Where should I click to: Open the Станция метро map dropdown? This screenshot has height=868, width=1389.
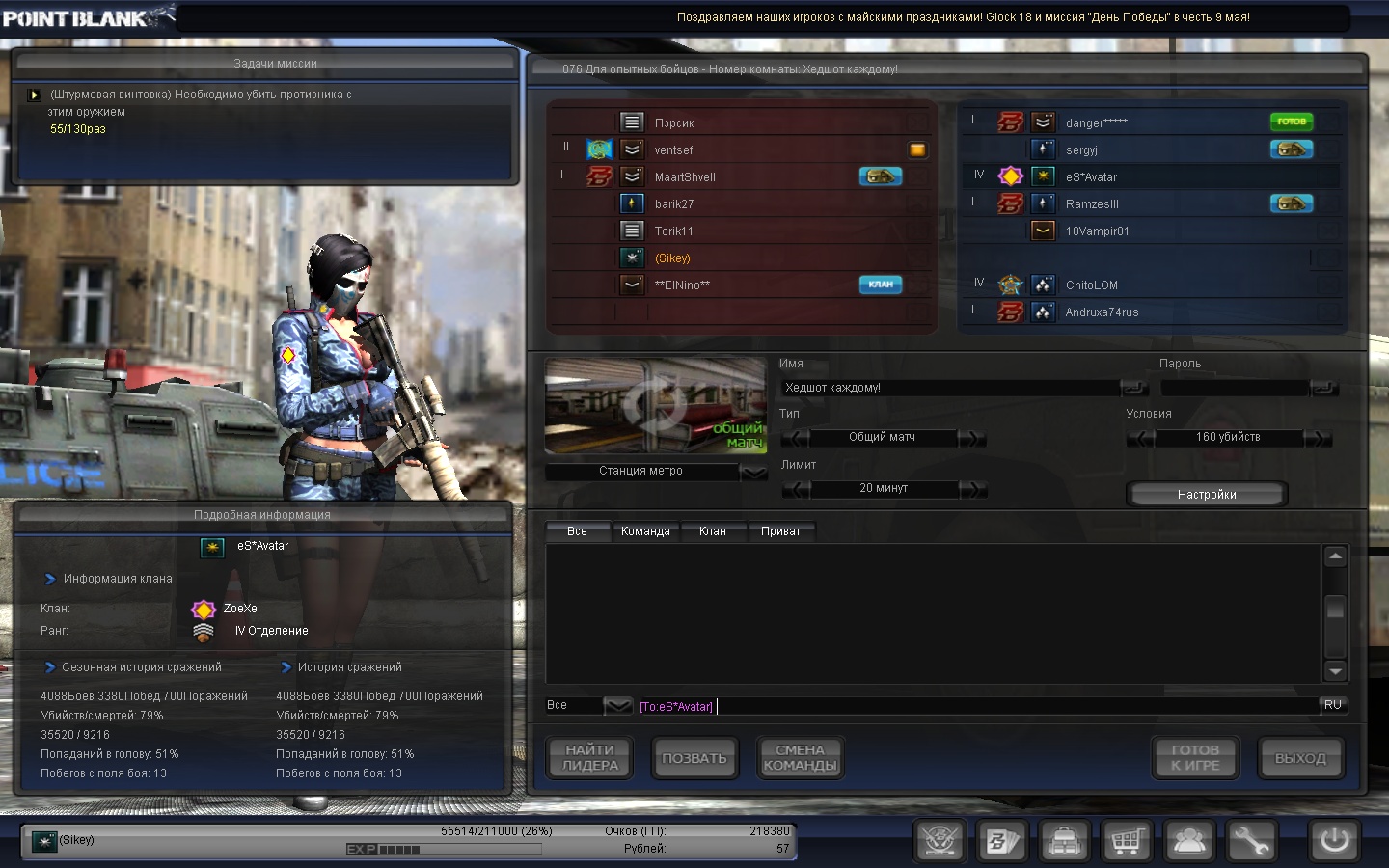[753, 472]
